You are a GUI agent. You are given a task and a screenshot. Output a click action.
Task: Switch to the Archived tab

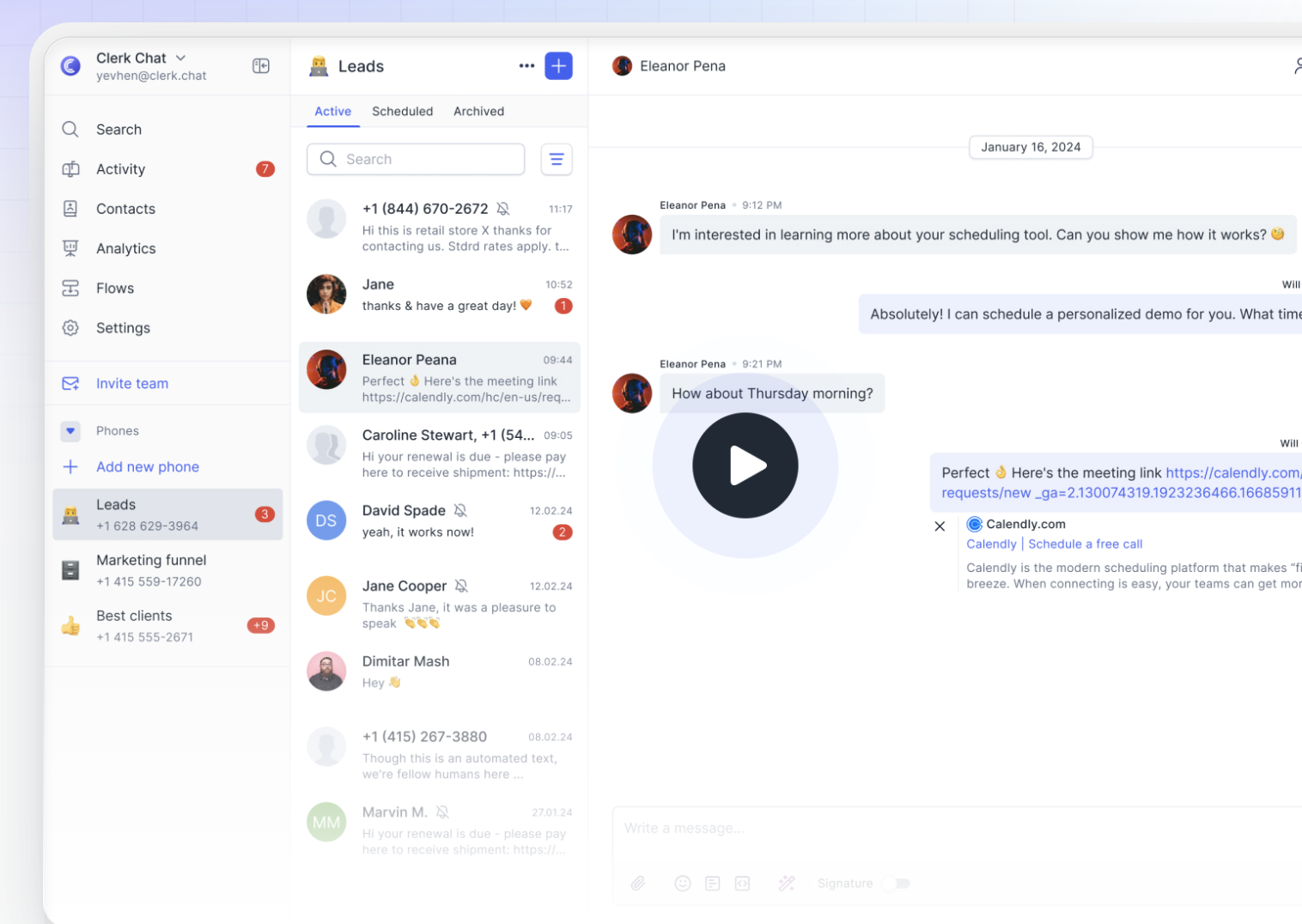click(x=479, y=112)
